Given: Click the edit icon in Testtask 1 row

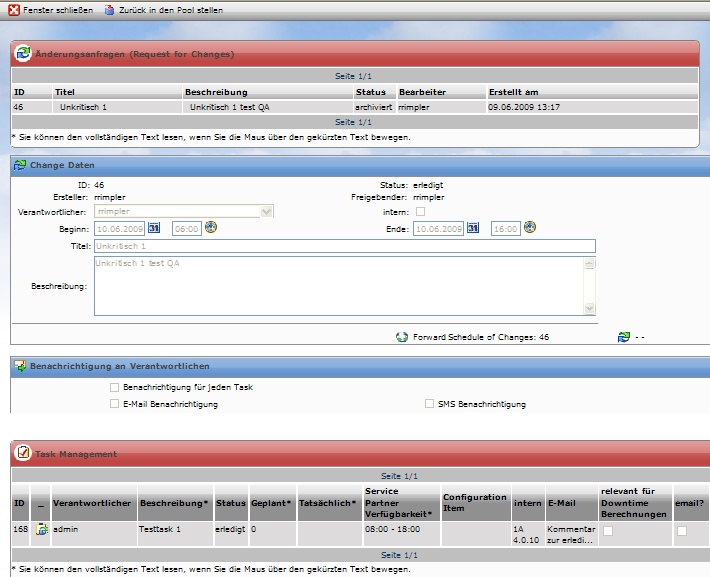Looking at the screenshot, I should (x=42, y=529).
